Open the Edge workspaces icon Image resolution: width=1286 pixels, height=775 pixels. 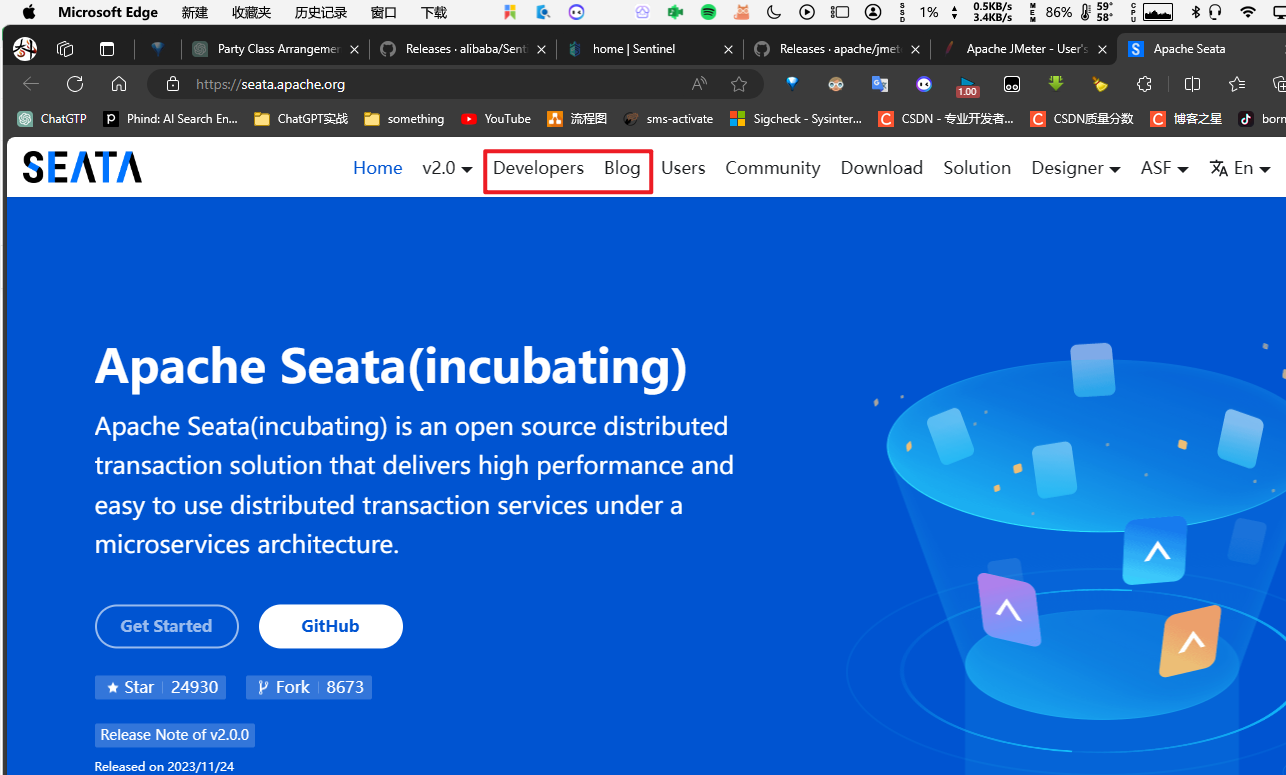coord(66,49)
